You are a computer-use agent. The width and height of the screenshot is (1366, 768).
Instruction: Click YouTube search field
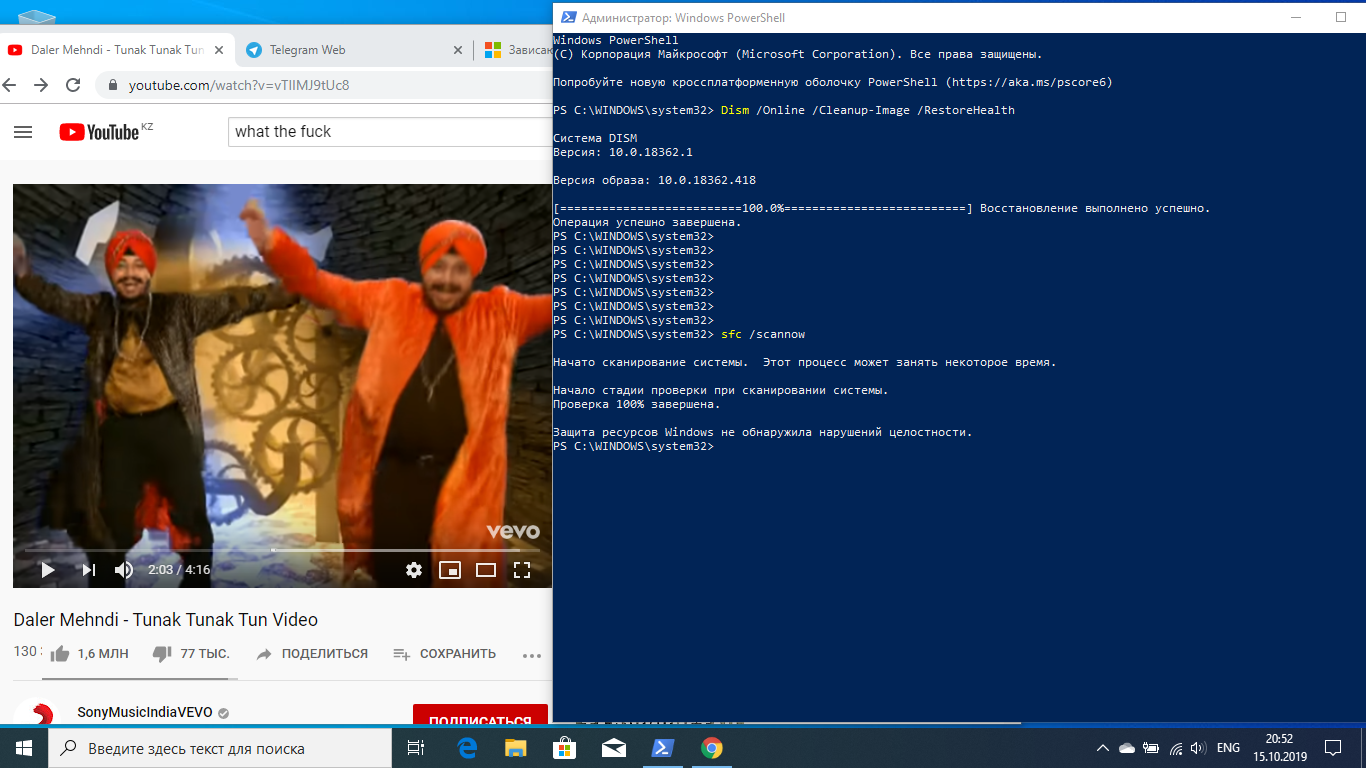pos(390,132)
